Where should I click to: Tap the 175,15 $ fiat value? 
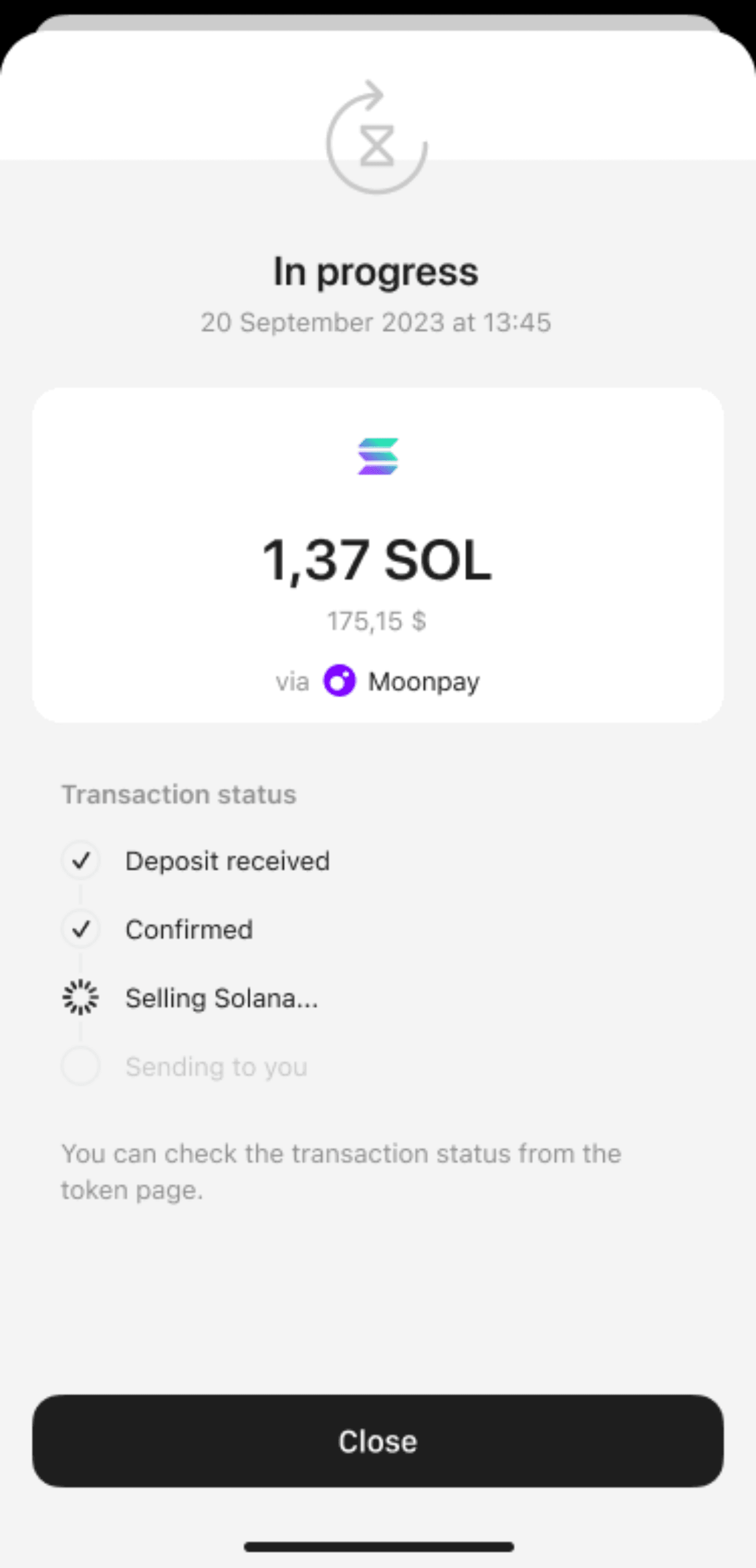click(x=377, y=621)
